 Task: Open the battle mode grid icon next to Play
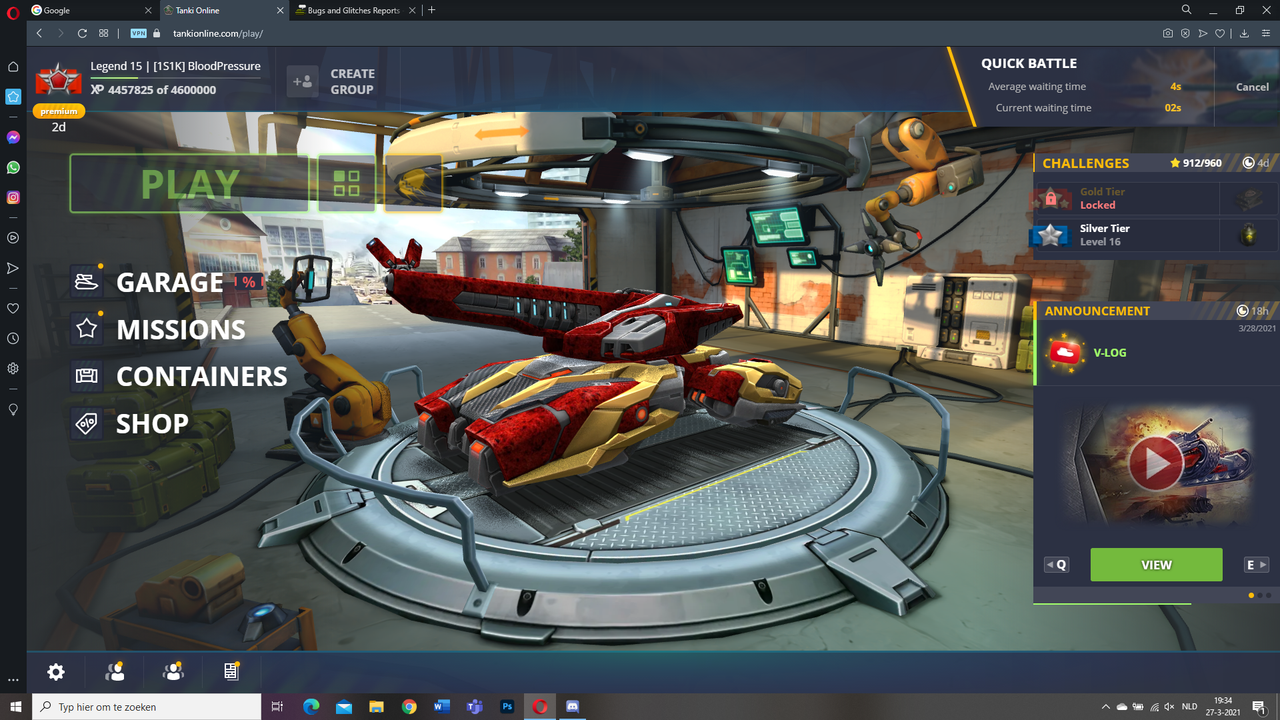tap(346, 183)
